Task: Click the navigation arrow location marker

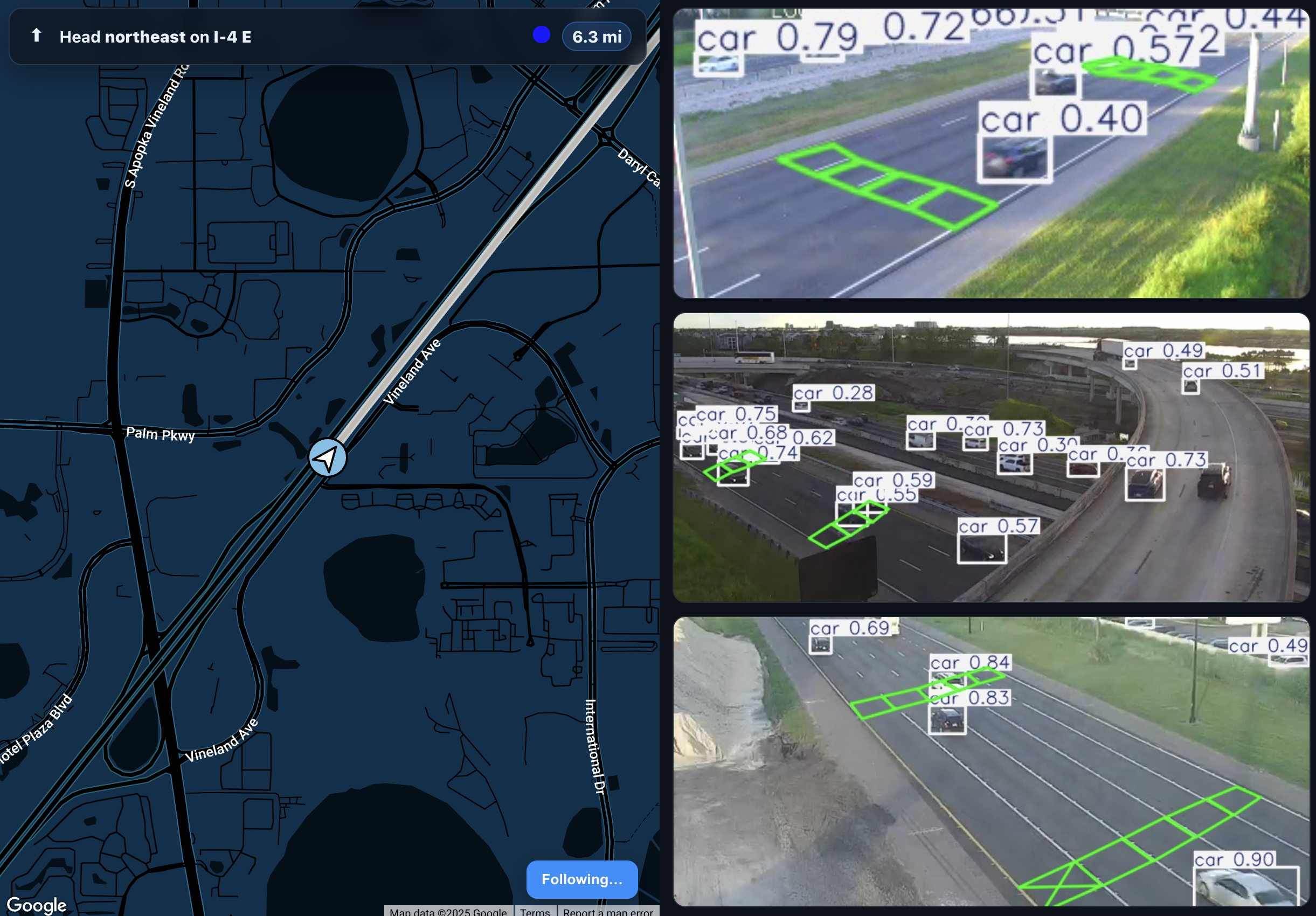Action: click(x=327, y=458)
